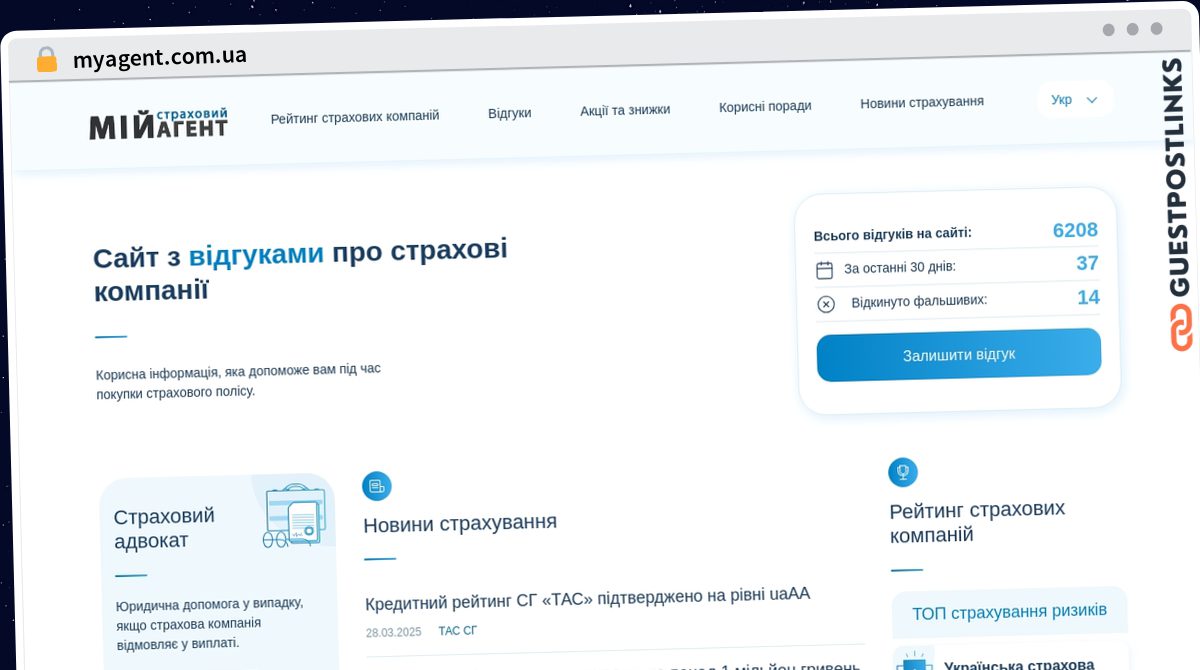
Task: Click the padlock icon beside myagent.com.ua
Action: 46,59
